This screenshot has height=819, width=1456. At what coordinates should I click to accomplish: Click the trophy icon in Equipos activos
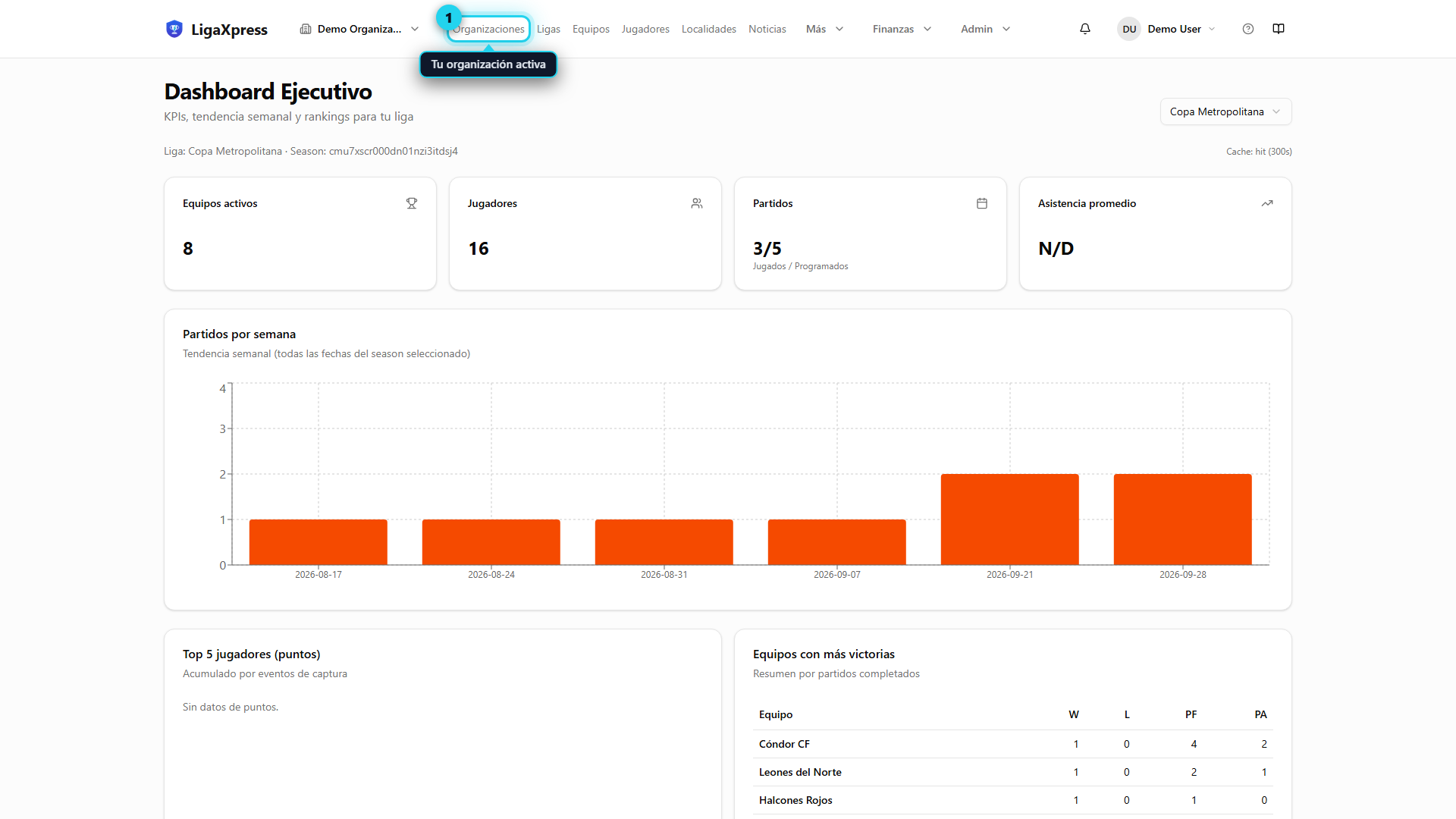point(412,203)
